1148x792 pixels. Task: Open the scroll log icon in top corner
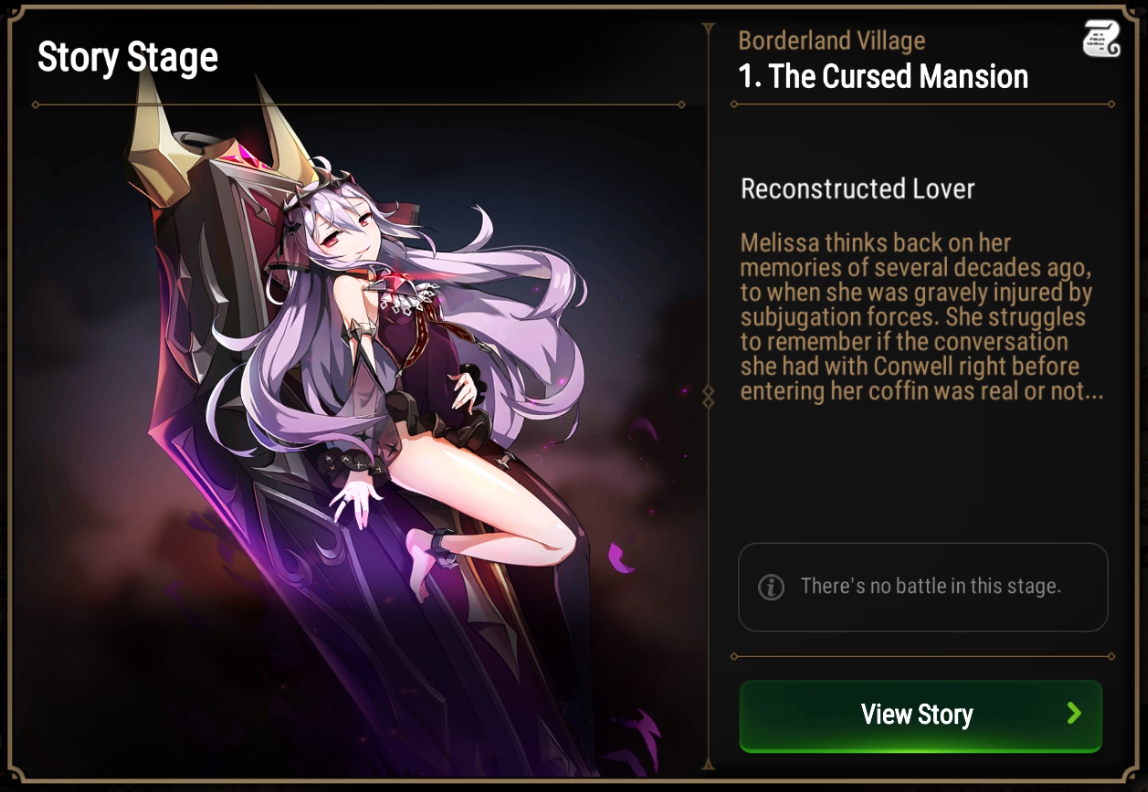[x=1101, y=39]
